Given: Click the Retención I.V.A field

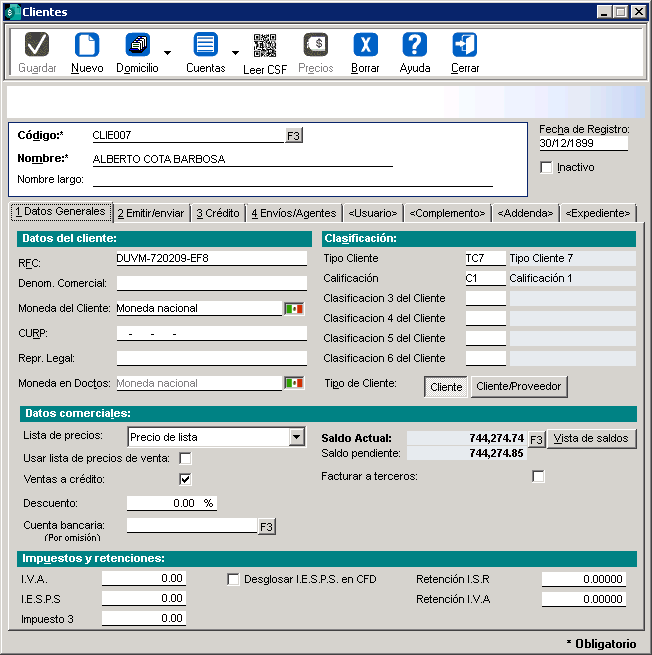Looking at the screenshot, I should (x=584, y=599).
